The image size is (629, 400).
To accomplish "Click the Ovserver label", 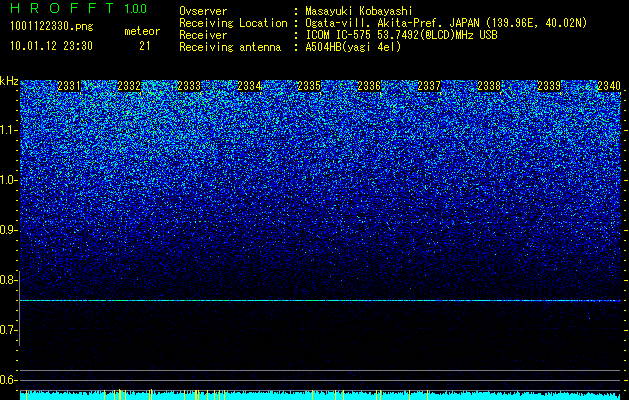I will tap(203, 11).
